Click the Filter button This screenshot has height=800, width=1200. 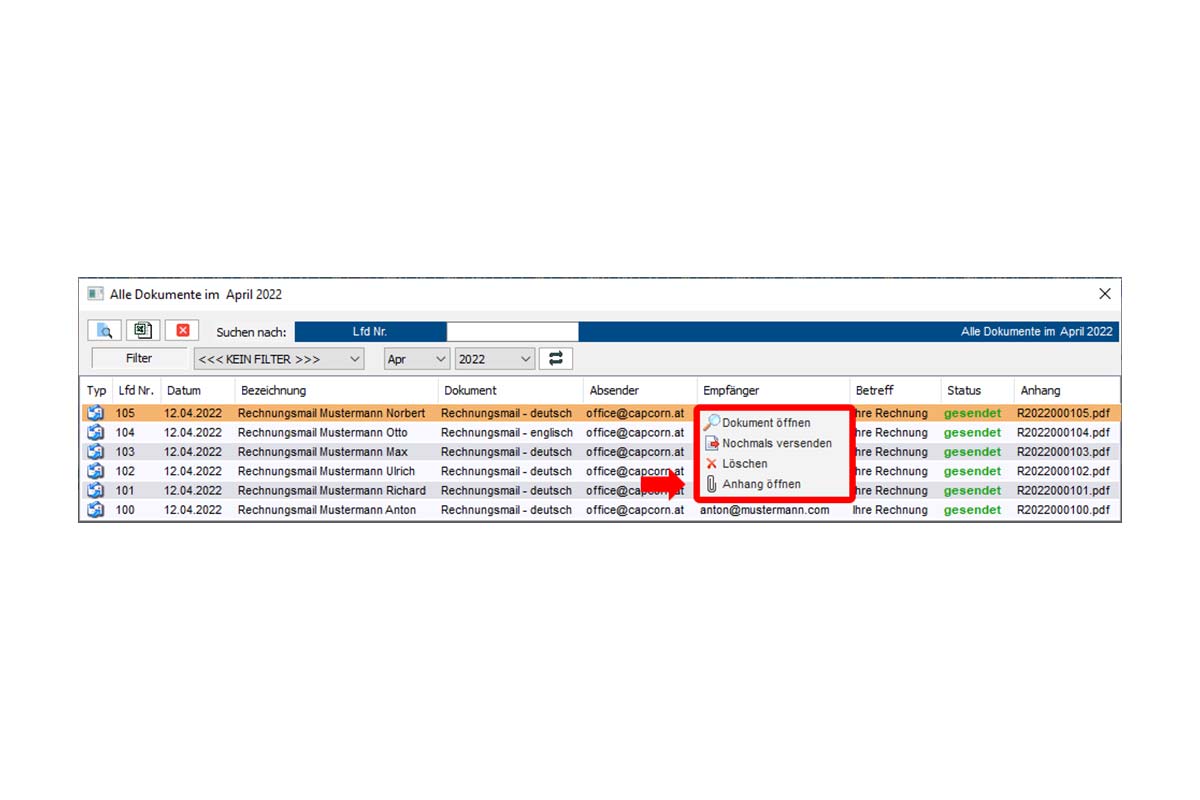point(139,358)
